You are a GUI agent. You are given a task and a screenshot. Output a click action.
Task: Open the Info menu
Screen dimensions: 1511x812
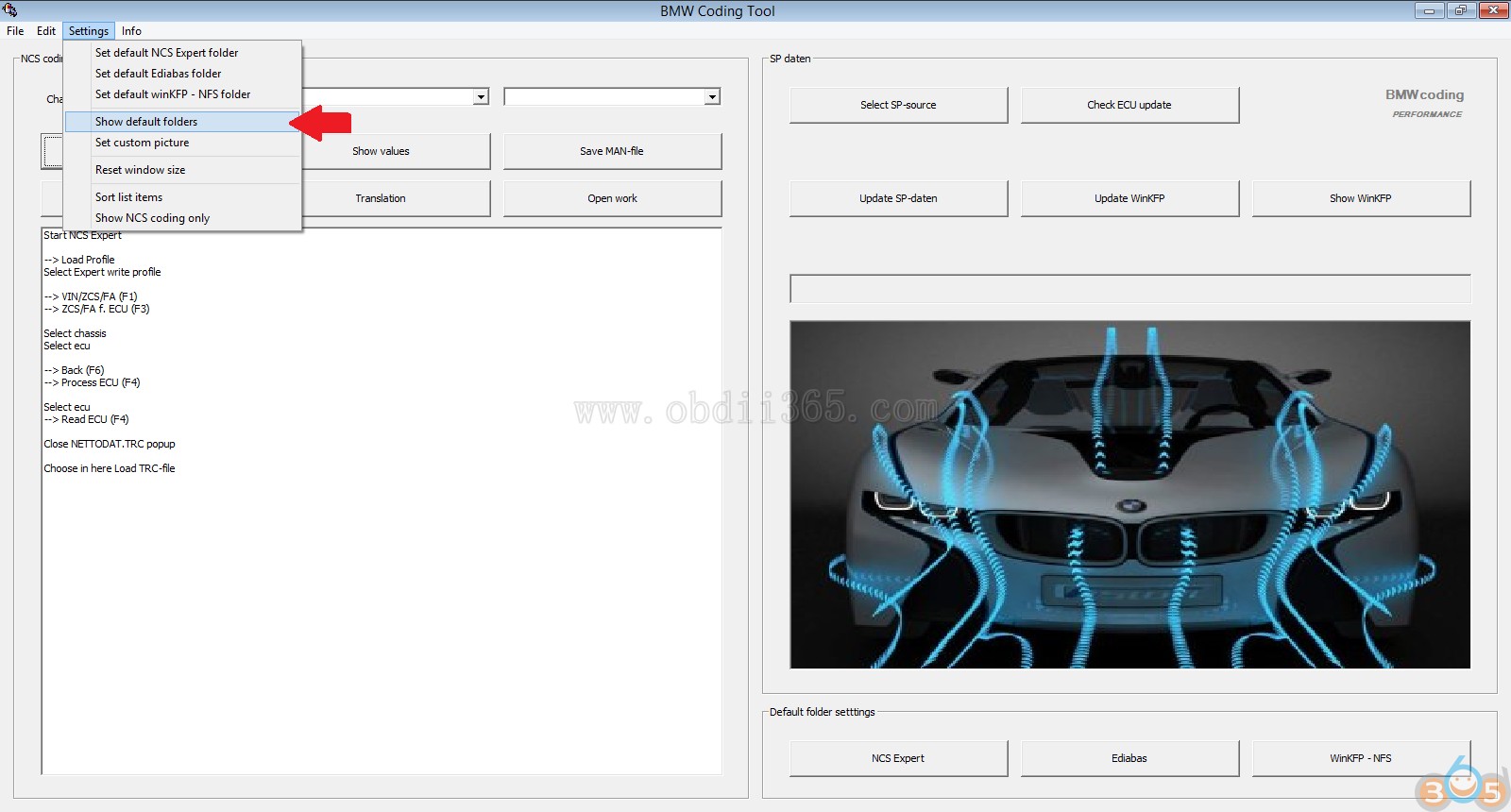pos(131,31)
